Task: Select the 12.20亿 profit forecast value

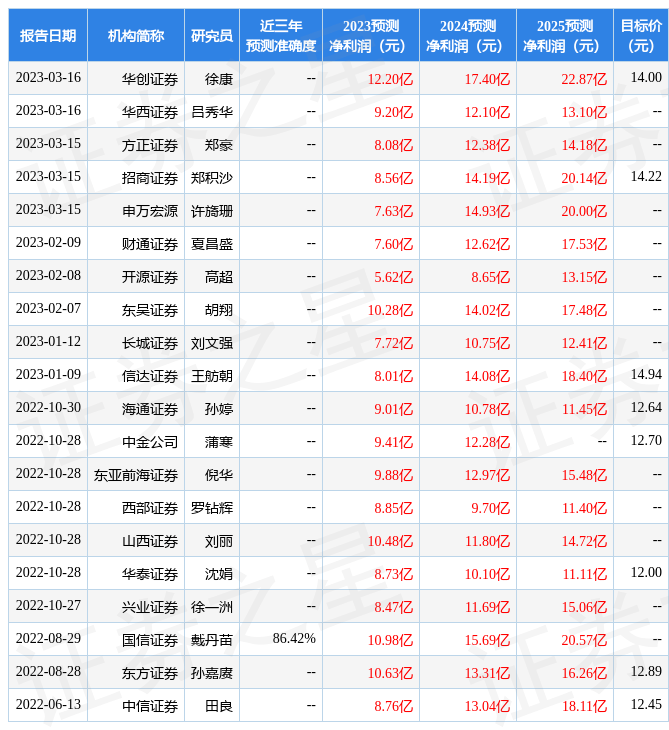Action: (390, 78)
